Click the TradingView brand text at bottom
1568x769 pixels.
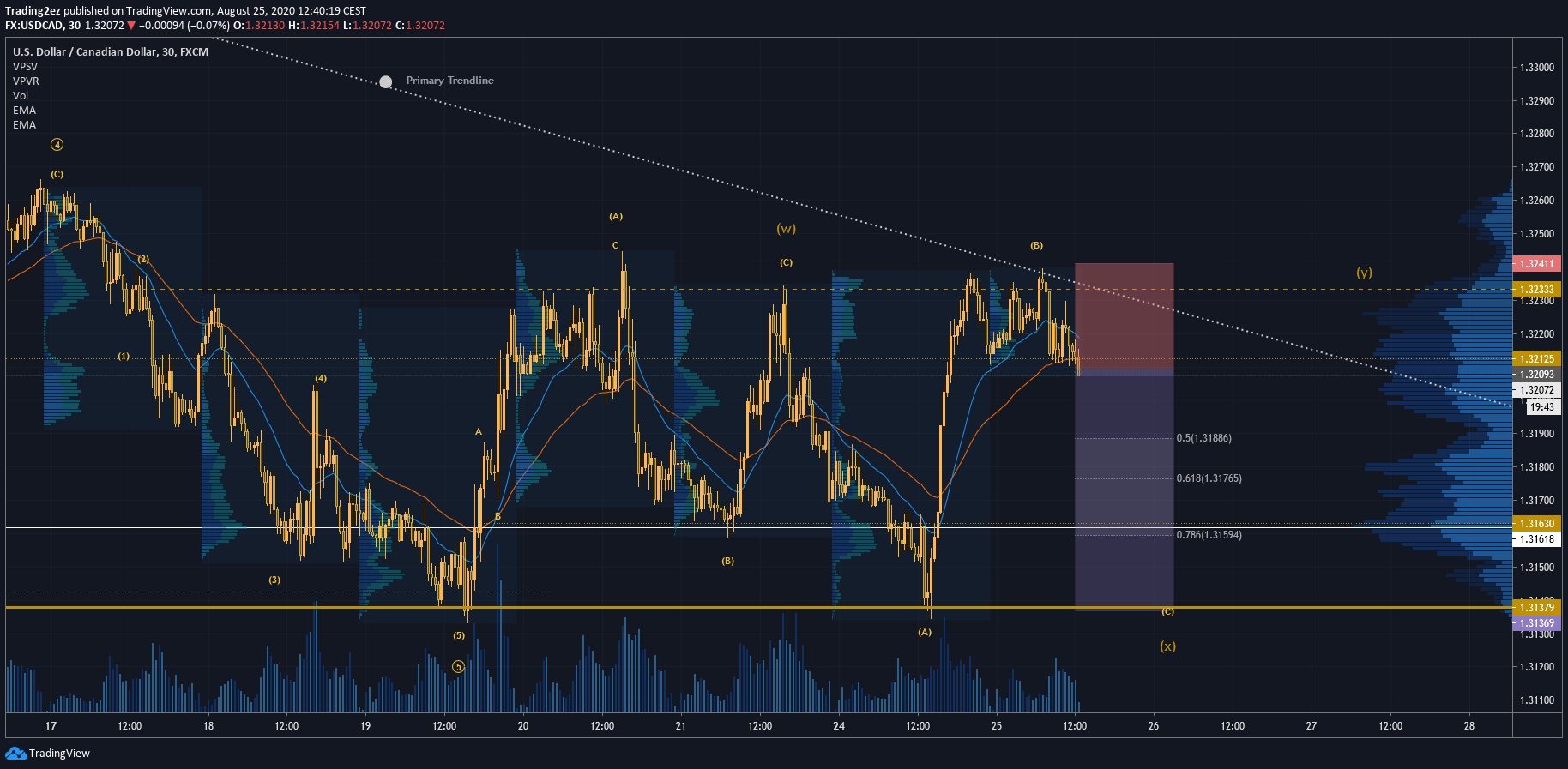pos(59,754)
